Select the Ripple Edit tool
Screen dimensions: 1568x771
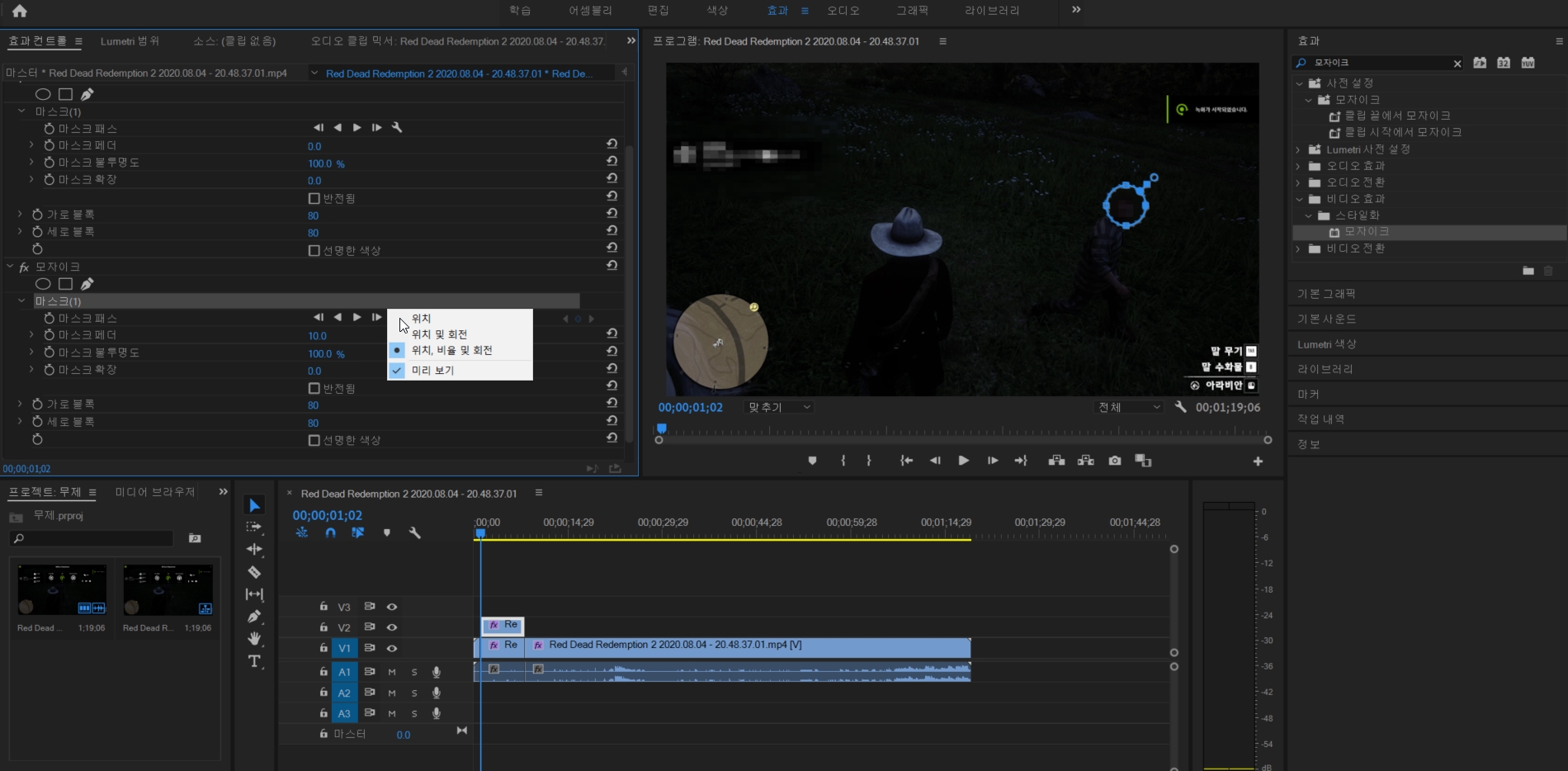coord(254,549)
